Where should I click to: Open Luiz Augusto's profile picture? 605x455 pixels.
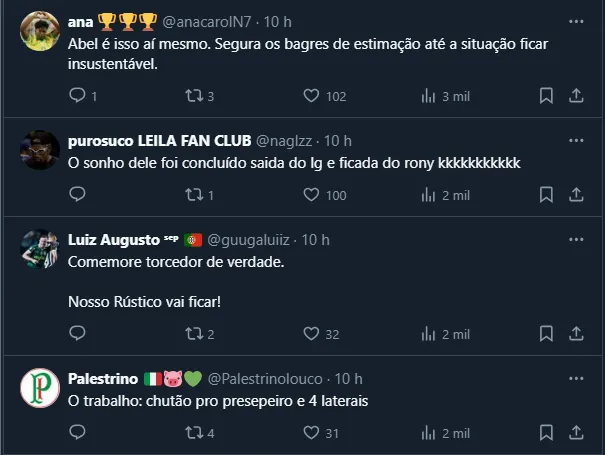tap(40, 249)
